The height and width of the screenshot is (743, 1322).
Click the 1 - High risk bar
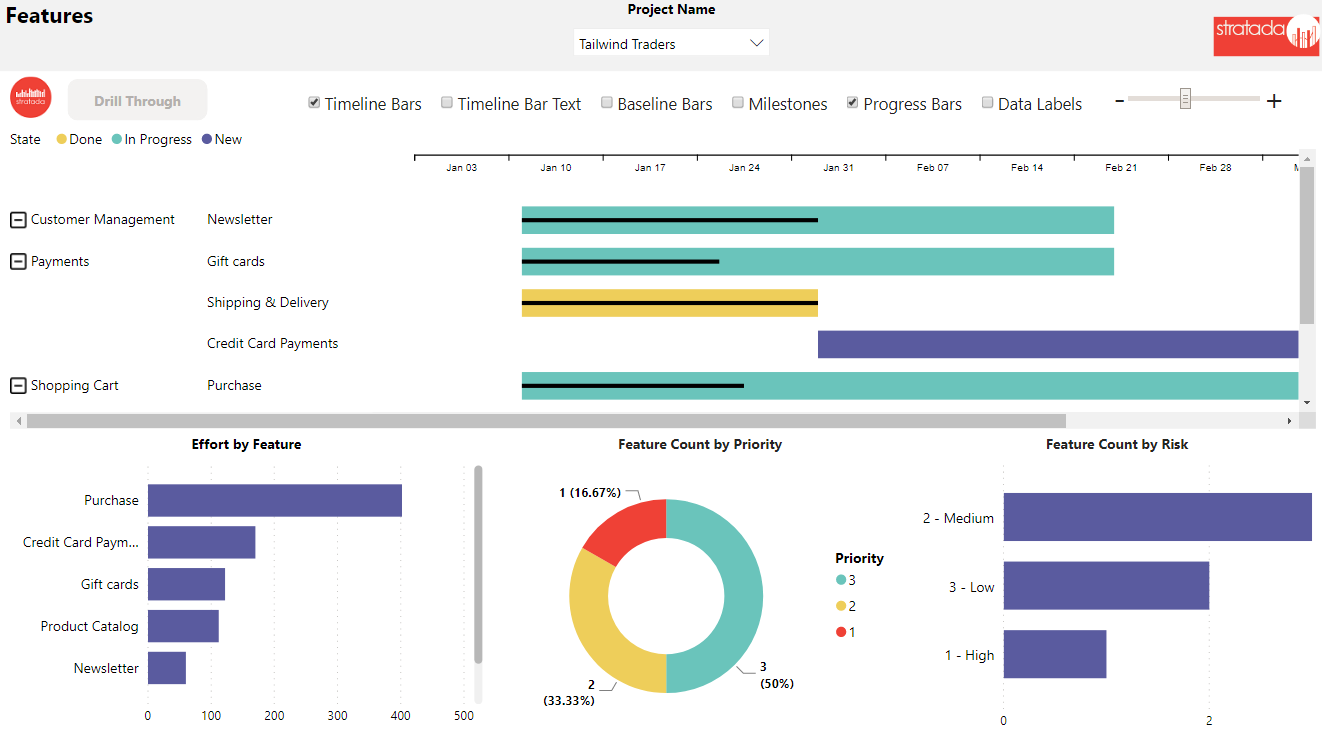pyautogui.click(x=1055, y=654)
